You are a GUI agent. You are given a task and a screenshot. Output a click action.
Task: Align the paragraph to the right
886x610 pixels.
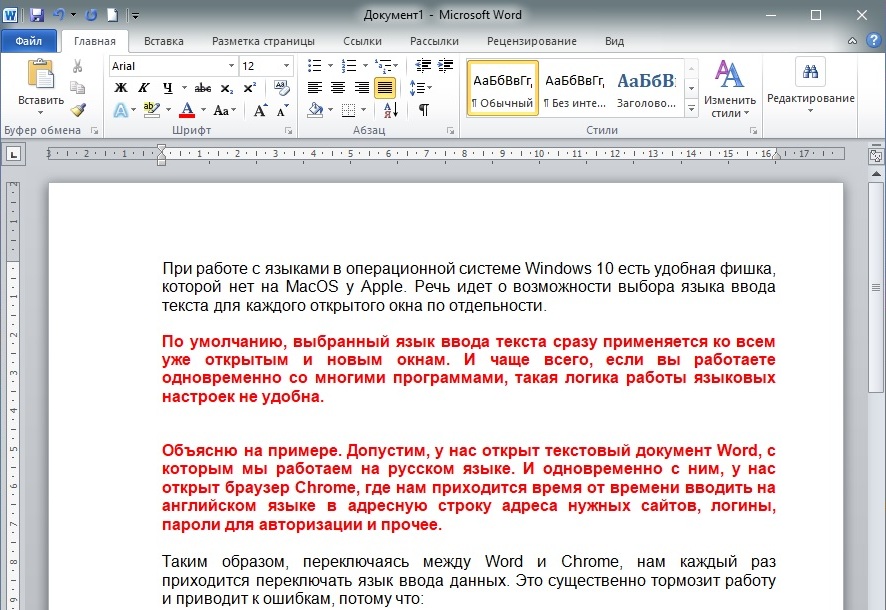361,88
